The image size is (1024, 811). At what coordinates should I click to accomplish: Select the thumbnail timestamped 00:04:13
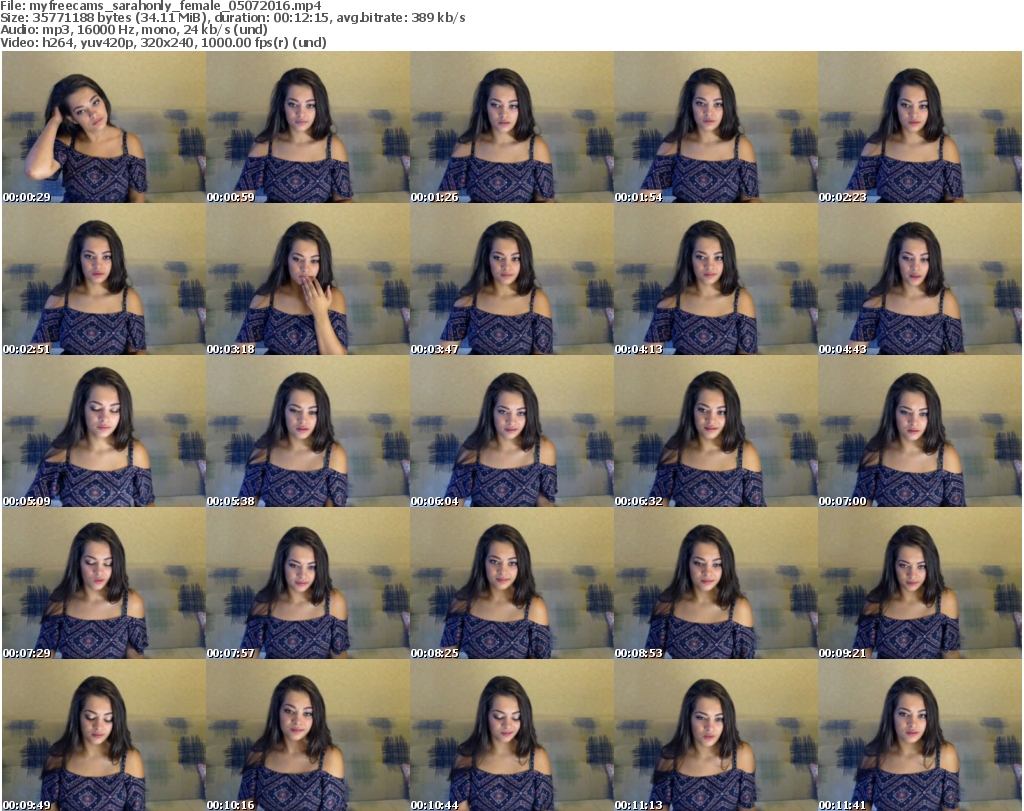pyautogui.click(x=716, y=279)
